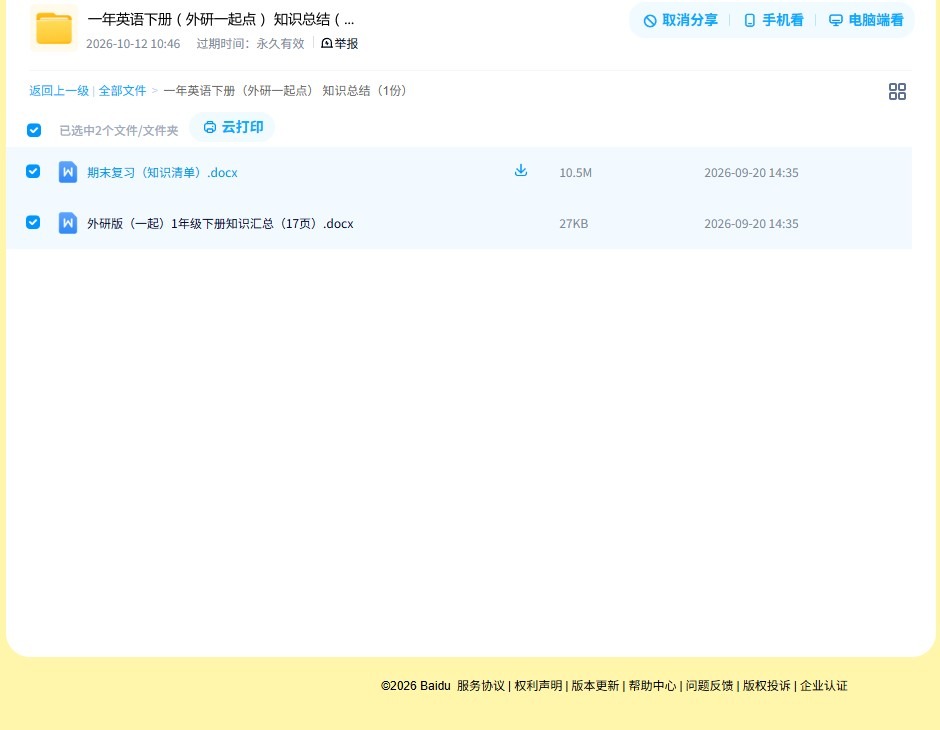The image size is (940, 730).
Task: Open file 期末复习（知识清单）.docx
Action: pos(162,173)
